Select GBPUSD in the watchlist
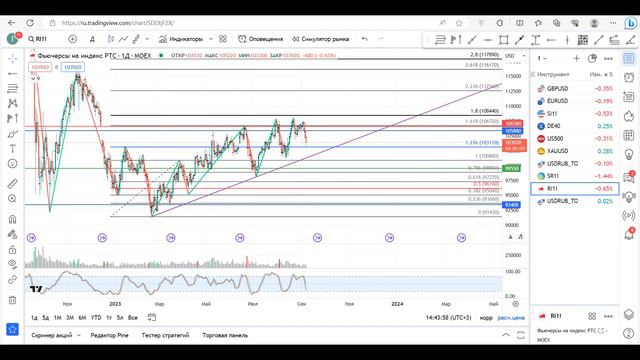The height and width of the screenshot is (360, 640). 575,88
